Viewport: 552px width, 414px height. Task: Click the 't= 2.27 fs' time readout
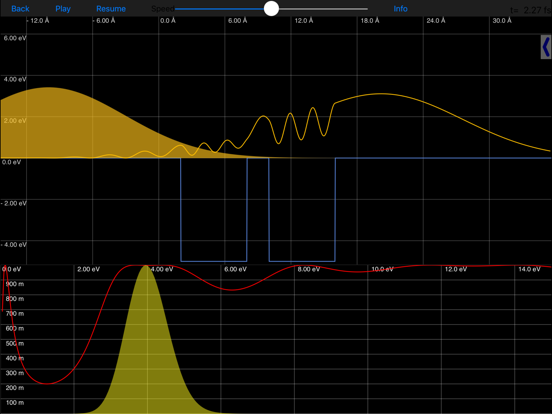tap(531, 10)
